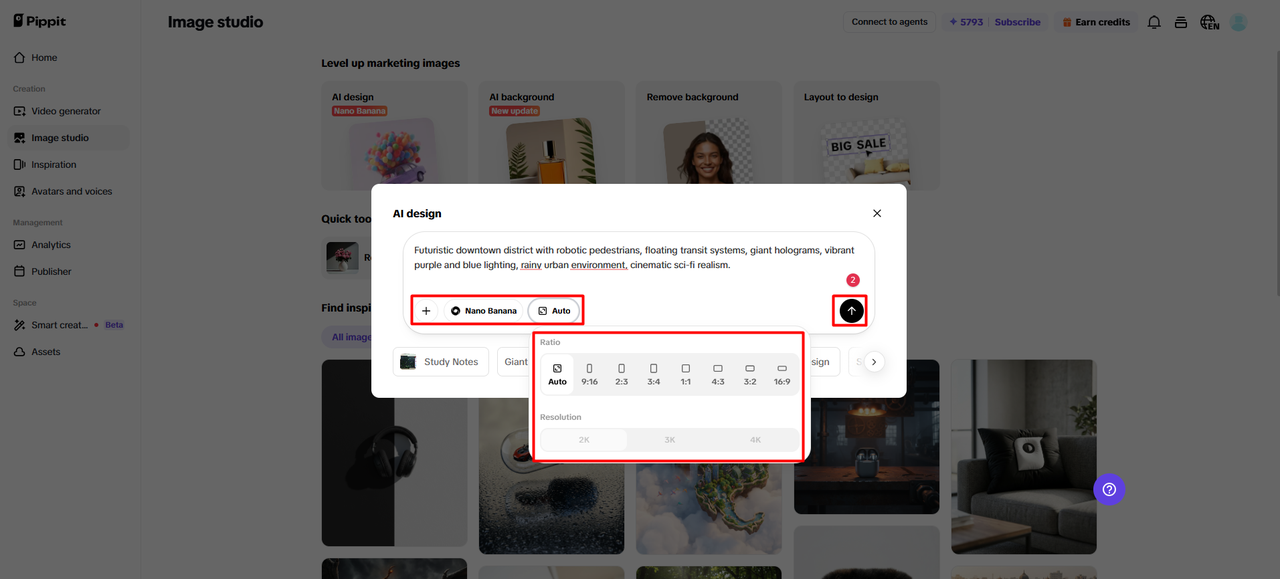Open the notifications bell
1280x579 pixels.
pyautogui.click(x=1154, y=22)
